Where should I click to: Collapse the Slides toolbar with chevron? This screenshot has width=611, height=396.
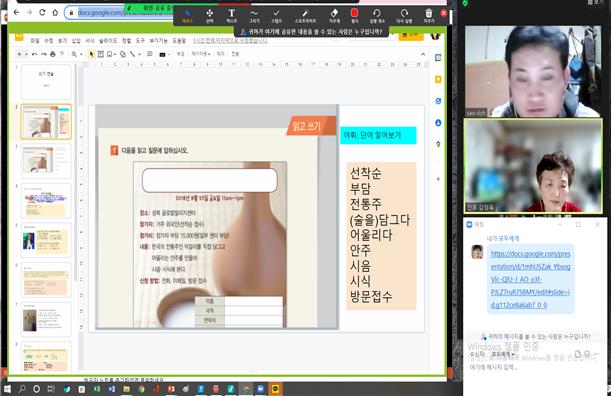(423, 54)
